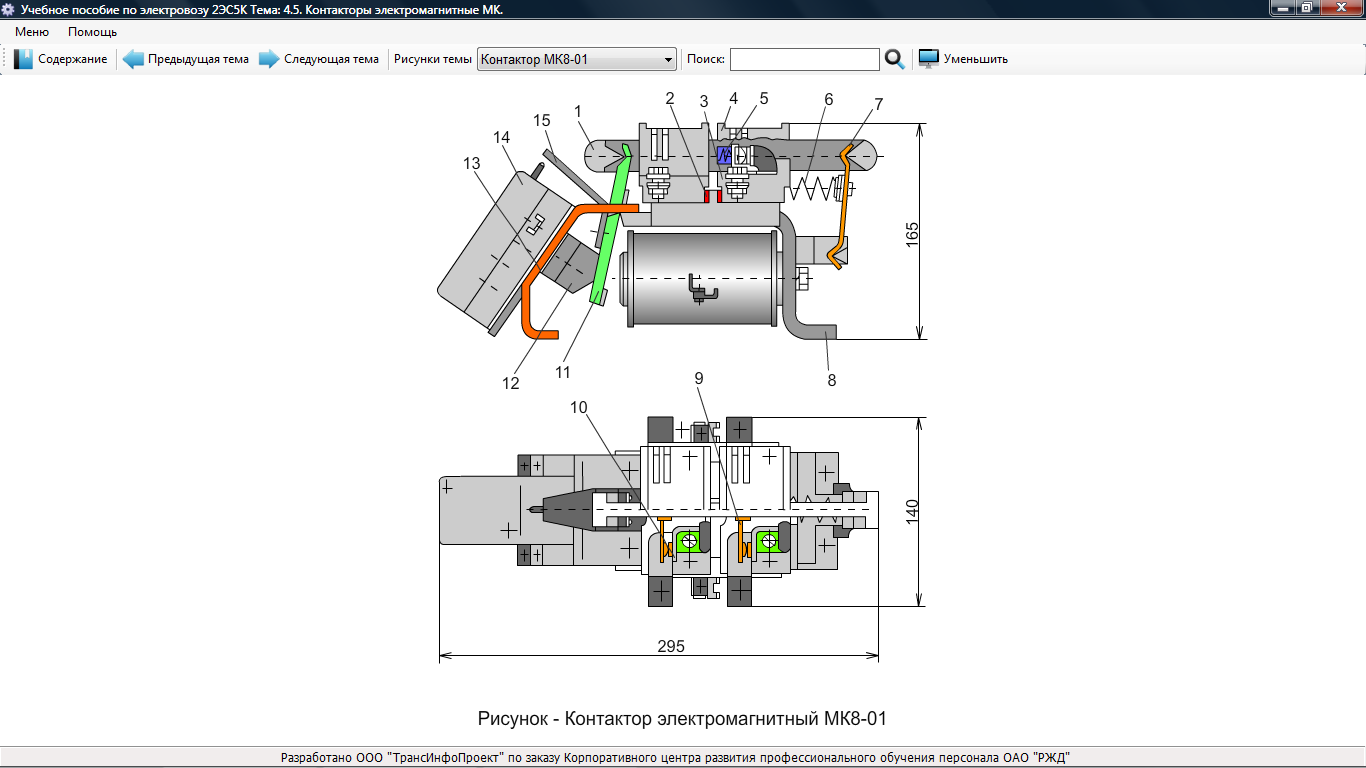Click callout number 14 on the diagram

click(x=501, y=136)
